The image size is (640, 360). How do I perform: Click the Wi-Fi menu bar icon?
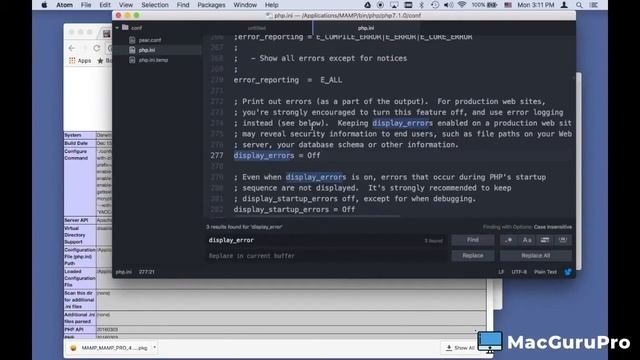462,5
